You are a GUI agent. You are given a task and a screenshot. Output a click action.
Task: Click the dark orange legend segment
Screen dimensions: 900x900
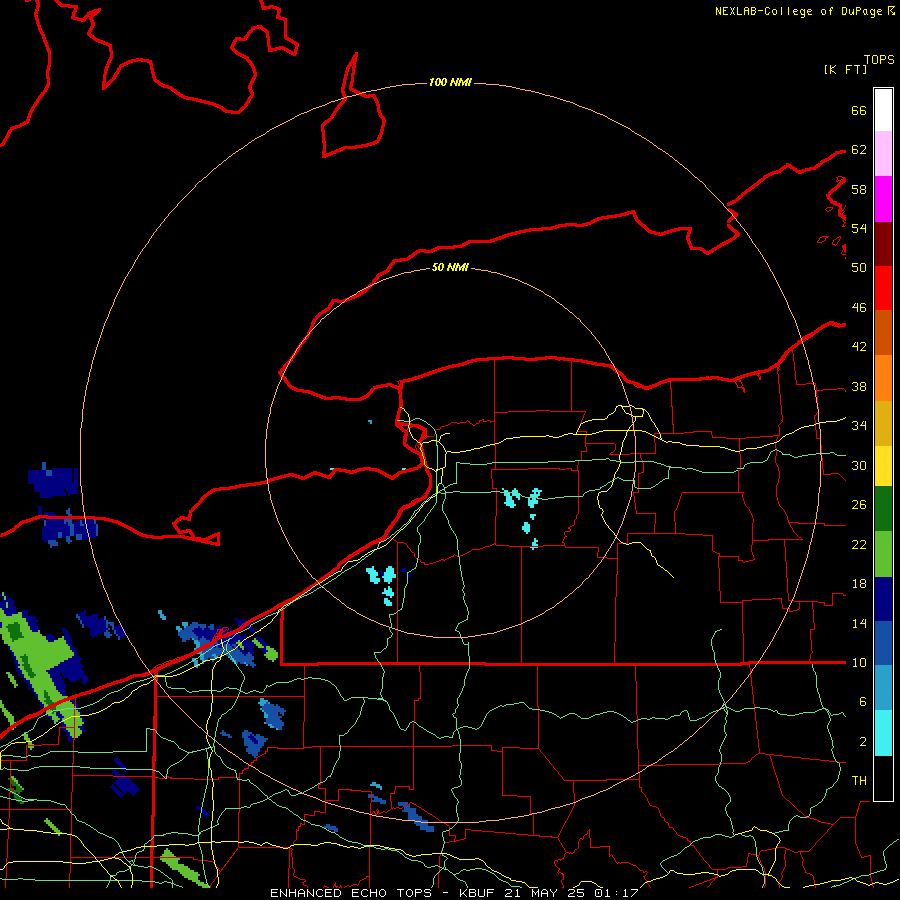pos(883,333)
